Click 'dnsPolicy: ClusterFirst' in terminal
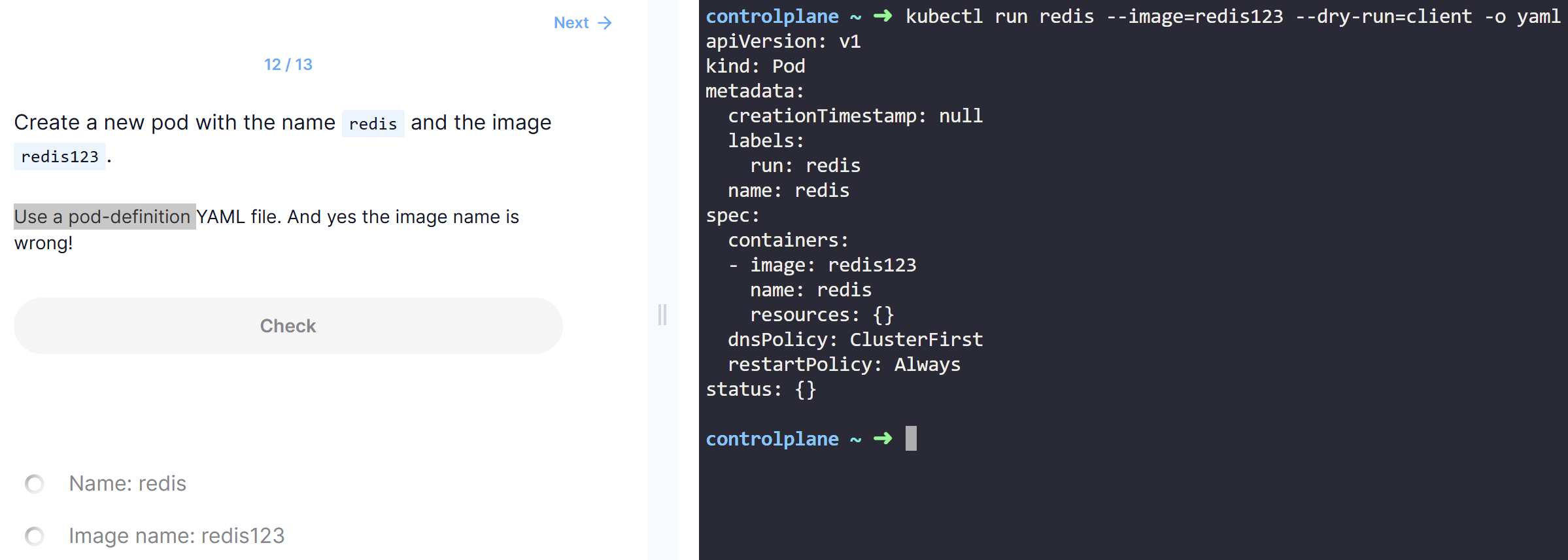1568x560 pixels. coord(855,340)
